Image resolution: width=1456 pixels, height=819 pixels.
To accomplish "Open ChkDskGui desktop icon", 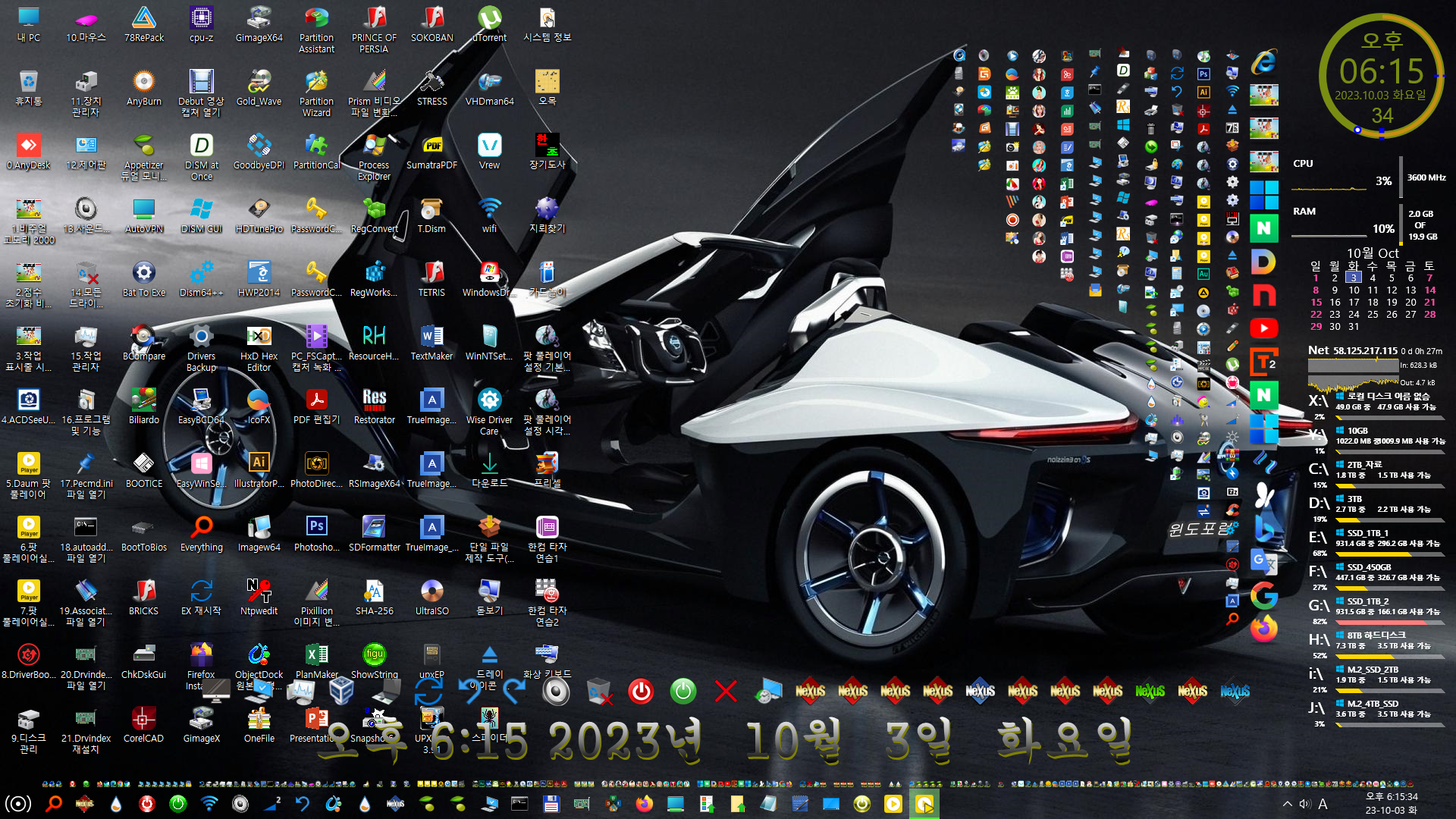I will 143,661.
